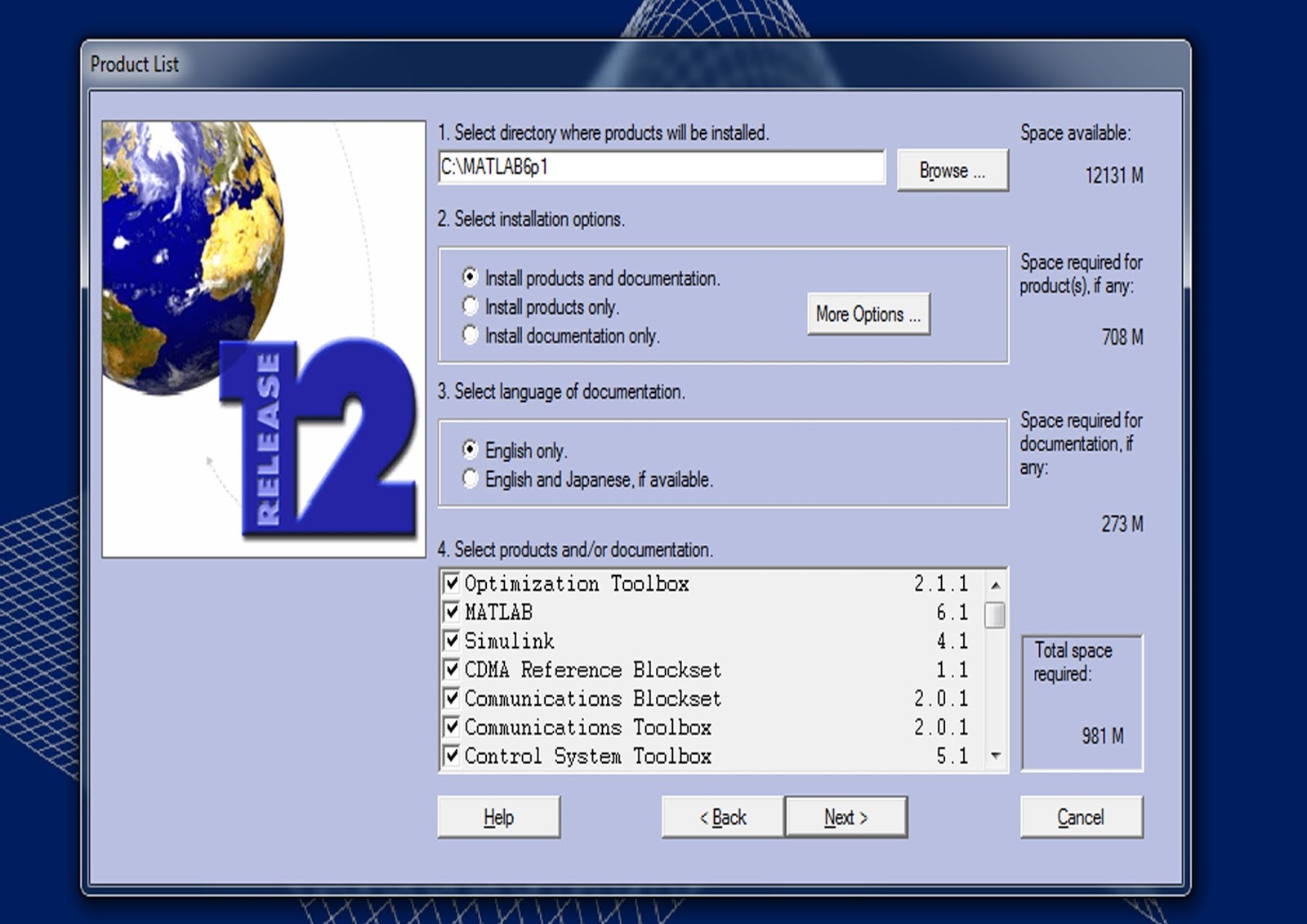Viewport: 1307px width, 924px height.
Task: Click 'Control System Toolbox' row text
Action: coord(587,756)
